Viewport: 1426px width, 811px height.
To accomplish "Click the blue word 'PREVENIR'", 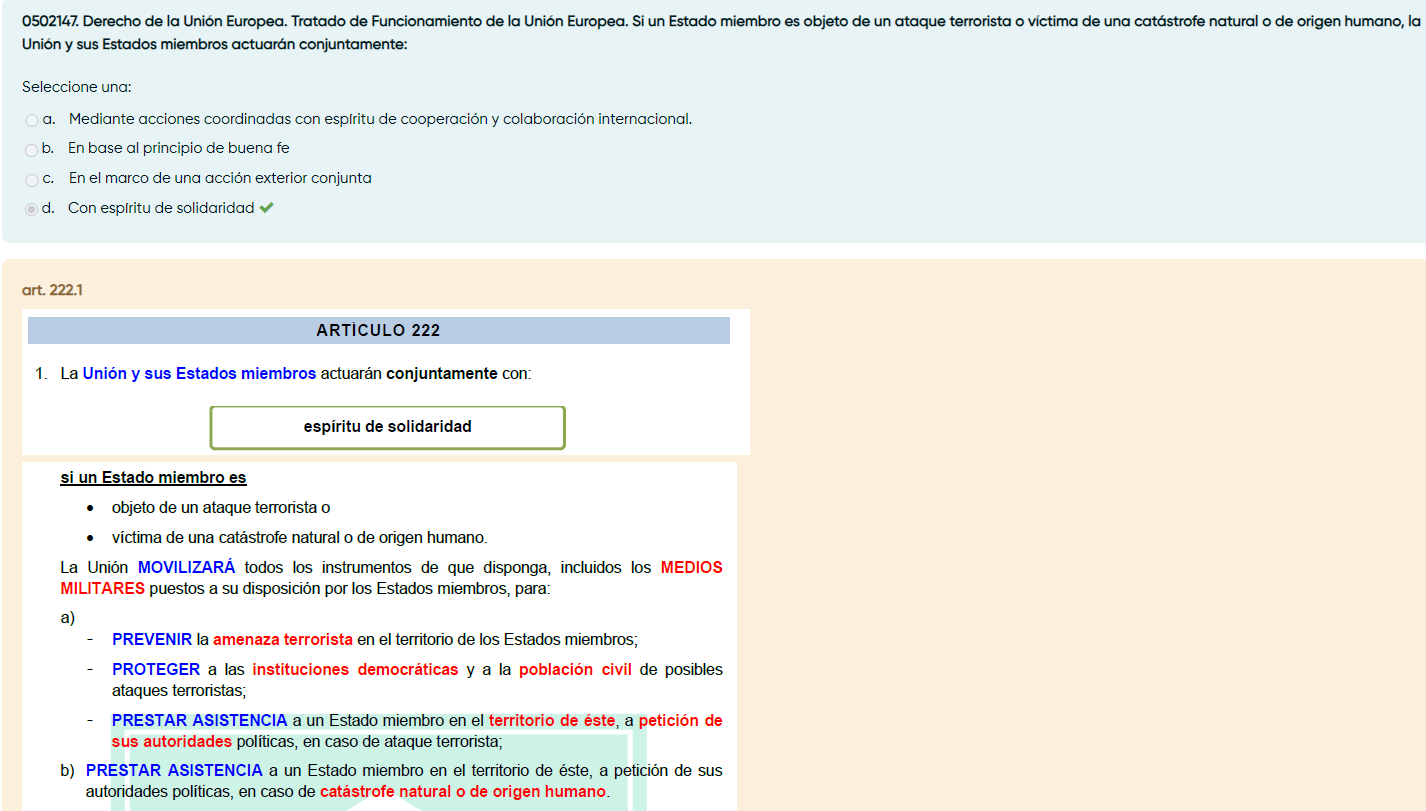I will pyautogui.click(x=151, y=640).
